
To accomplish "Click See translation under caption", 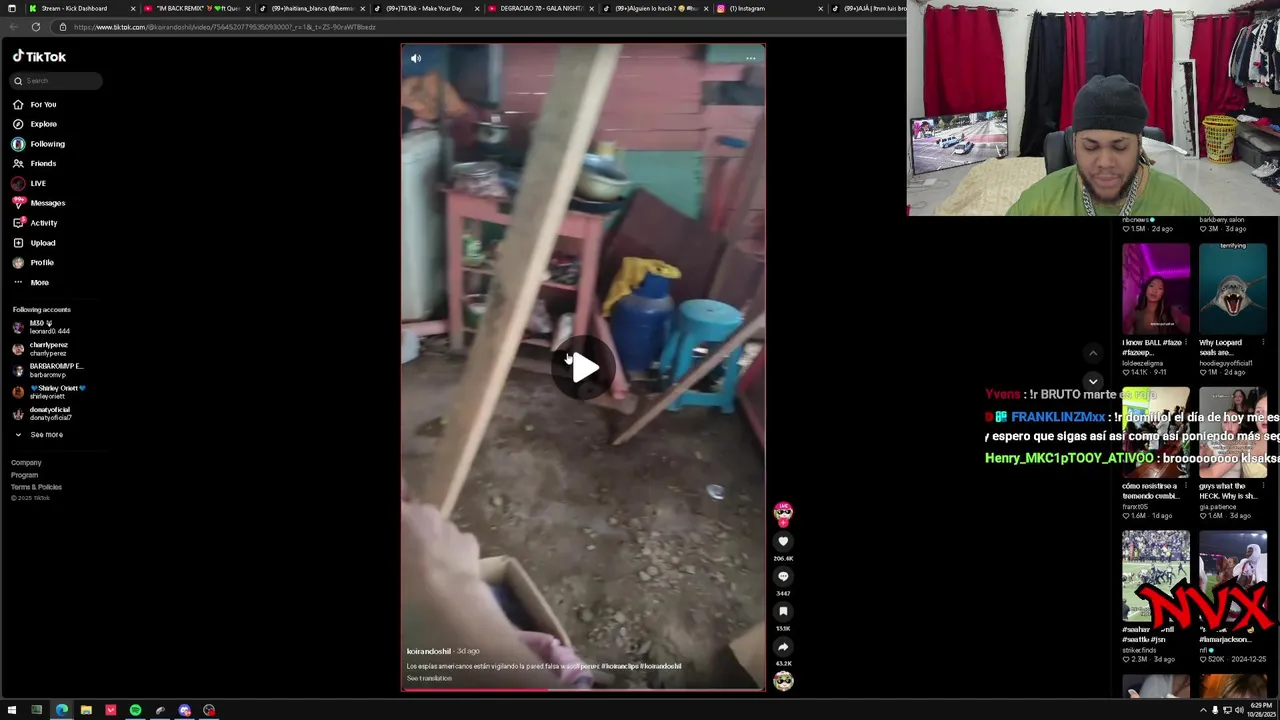I will tap(429, 678).
